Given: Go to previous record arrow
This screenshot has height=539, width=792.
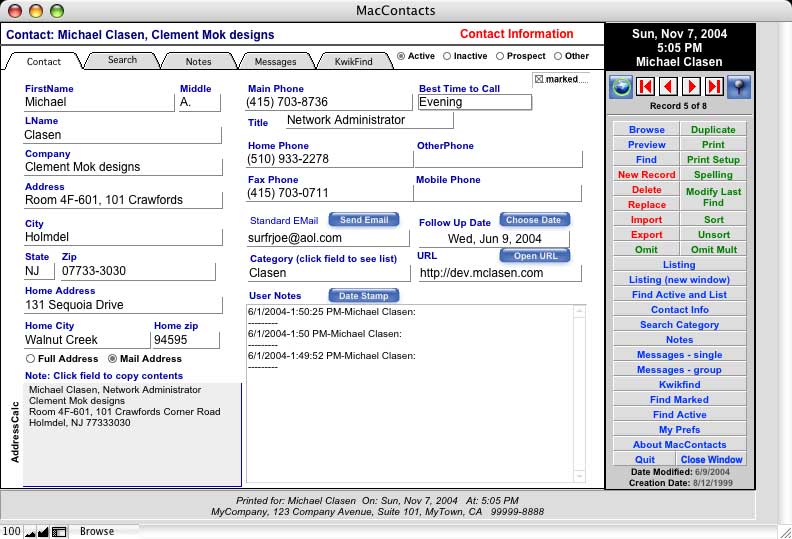Looking at the screenshot, I should tap(668, 87).
